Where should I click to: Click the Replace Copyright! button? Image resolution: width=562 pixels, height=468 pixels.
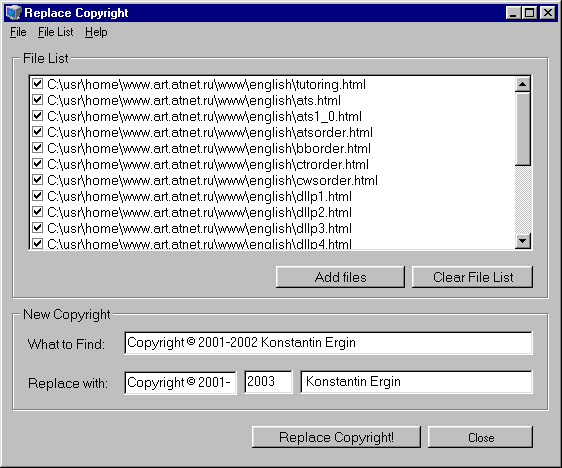click(336, 437)
